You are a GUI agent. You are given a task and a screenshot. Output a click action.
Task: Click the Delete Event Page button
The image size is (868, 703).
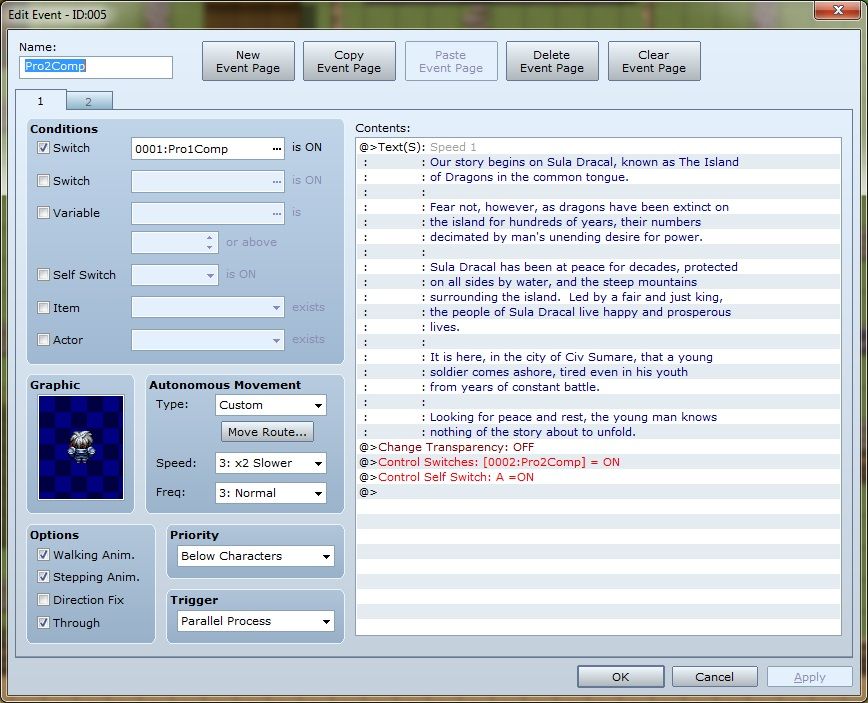pos(552,62)
